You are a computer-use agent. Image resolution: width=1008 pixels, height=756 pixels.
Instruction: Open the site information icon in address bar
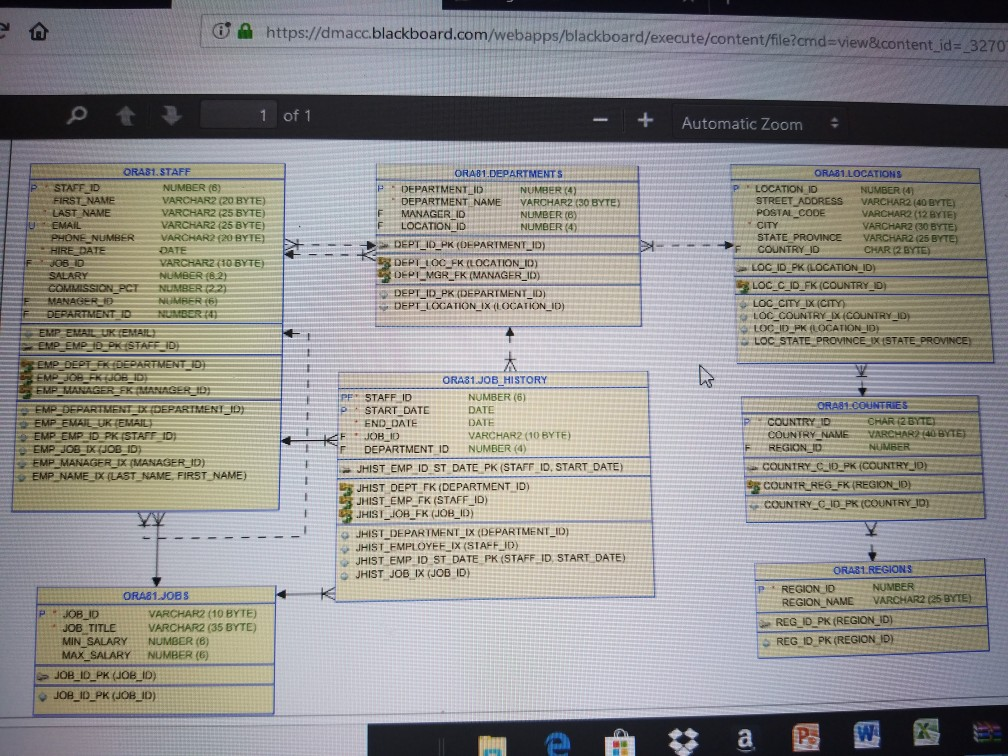pos(220,30)
